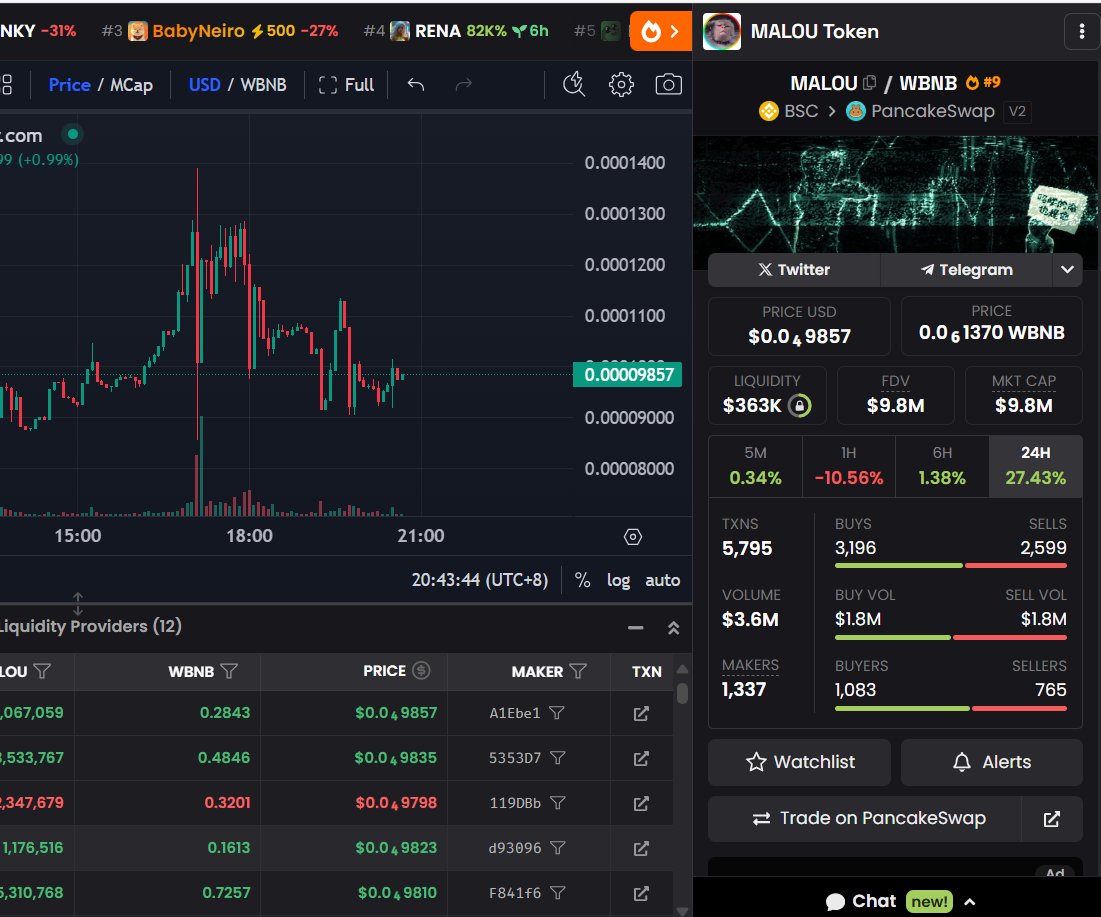Open transaction link for 5353D7 row
Screen dimensions: 1101x917
(641, 758)
